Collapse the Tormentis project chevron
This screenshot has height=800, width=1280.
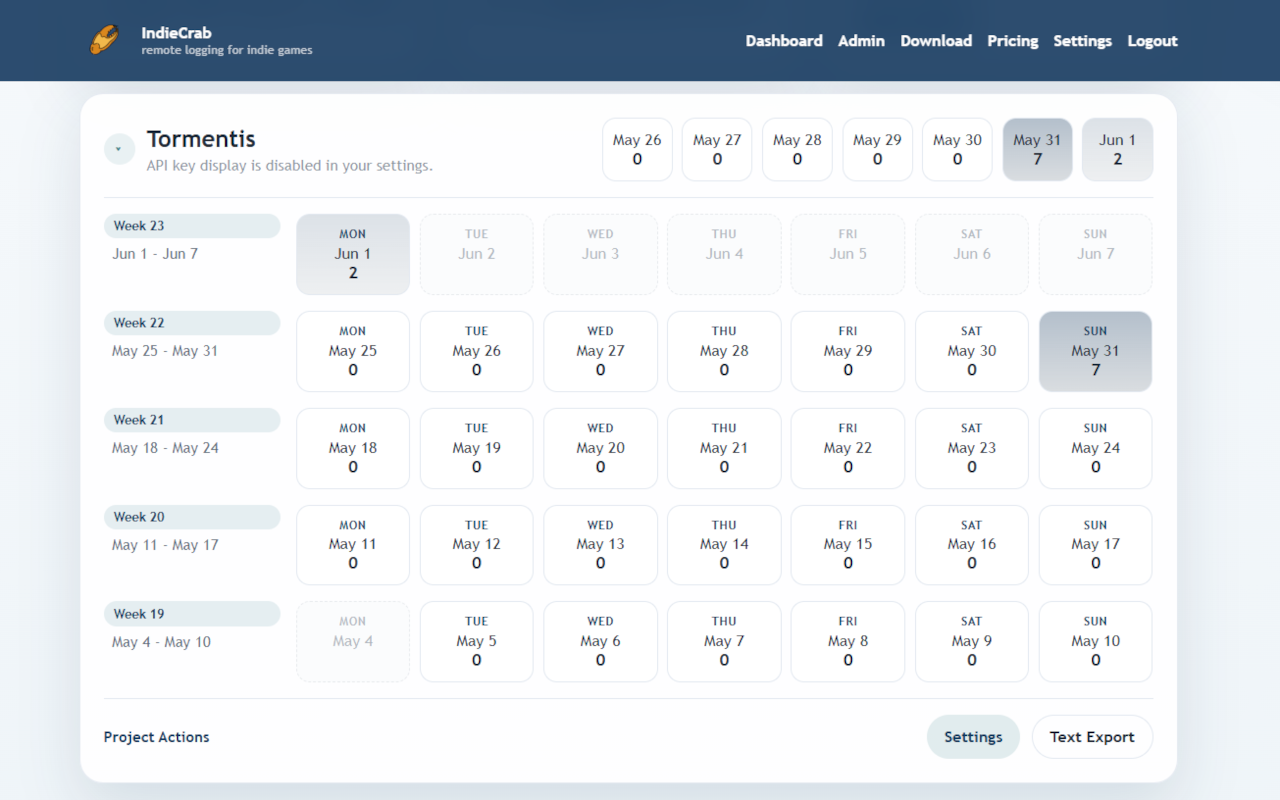coord(119,149)
